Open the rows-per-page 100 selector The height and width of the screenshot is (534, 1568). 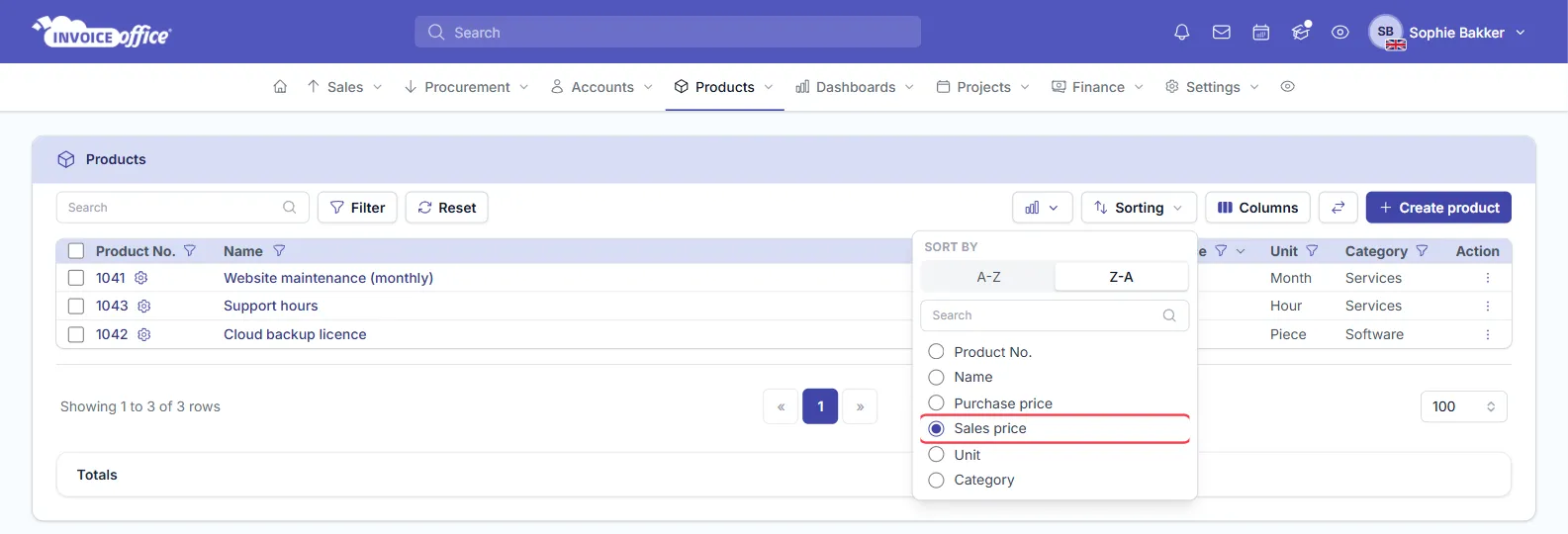tap(1463, 406)
